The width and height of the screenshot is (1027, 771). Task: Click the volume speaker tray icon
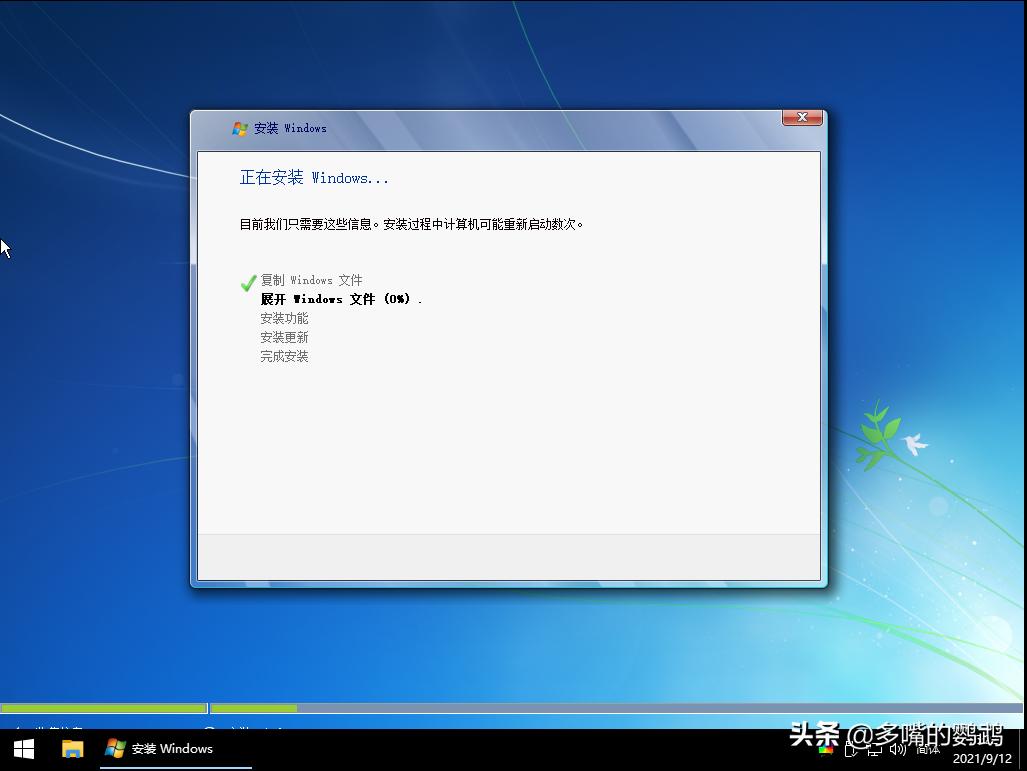tap(898, 749)
